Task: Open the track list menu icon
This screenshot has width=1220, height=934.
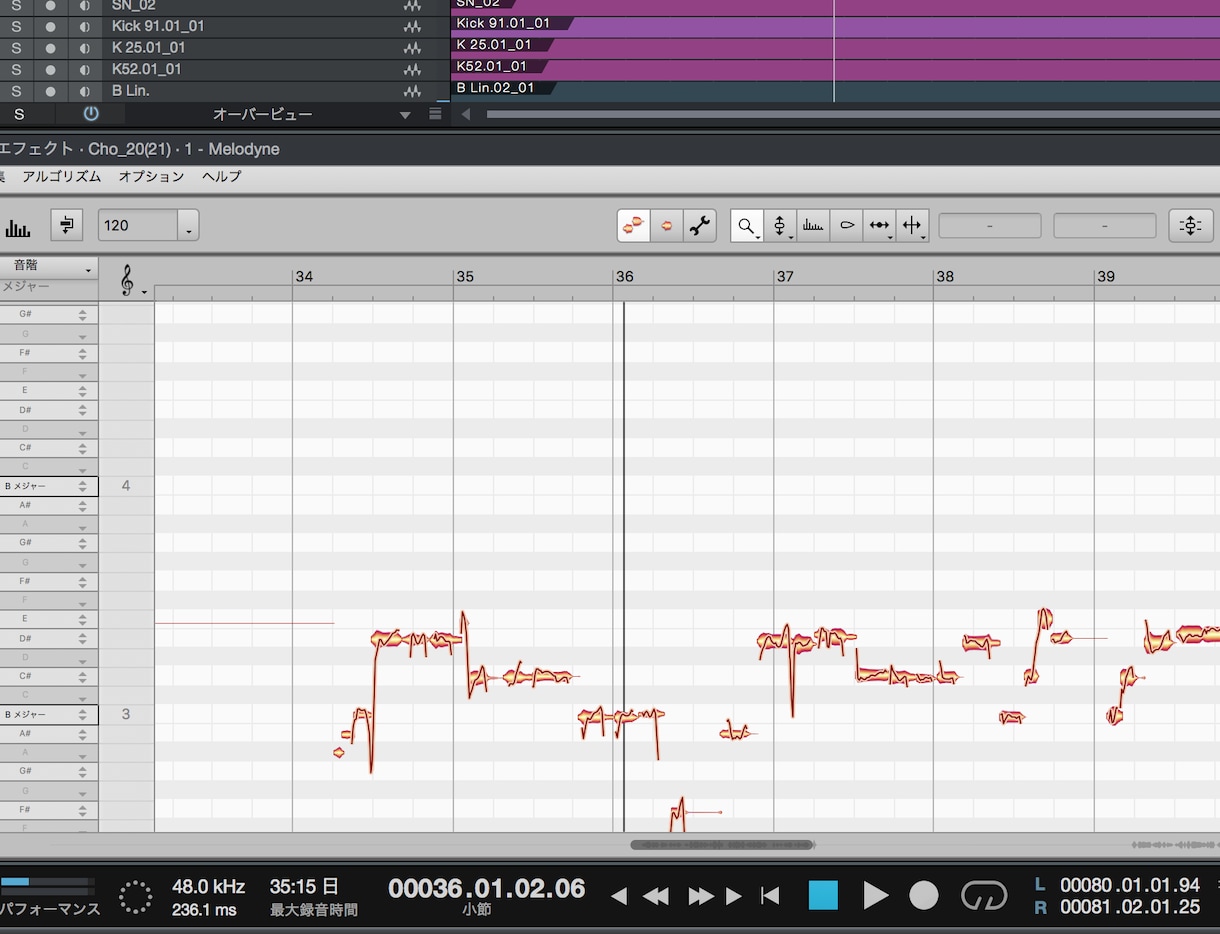Action: [435, 114]
